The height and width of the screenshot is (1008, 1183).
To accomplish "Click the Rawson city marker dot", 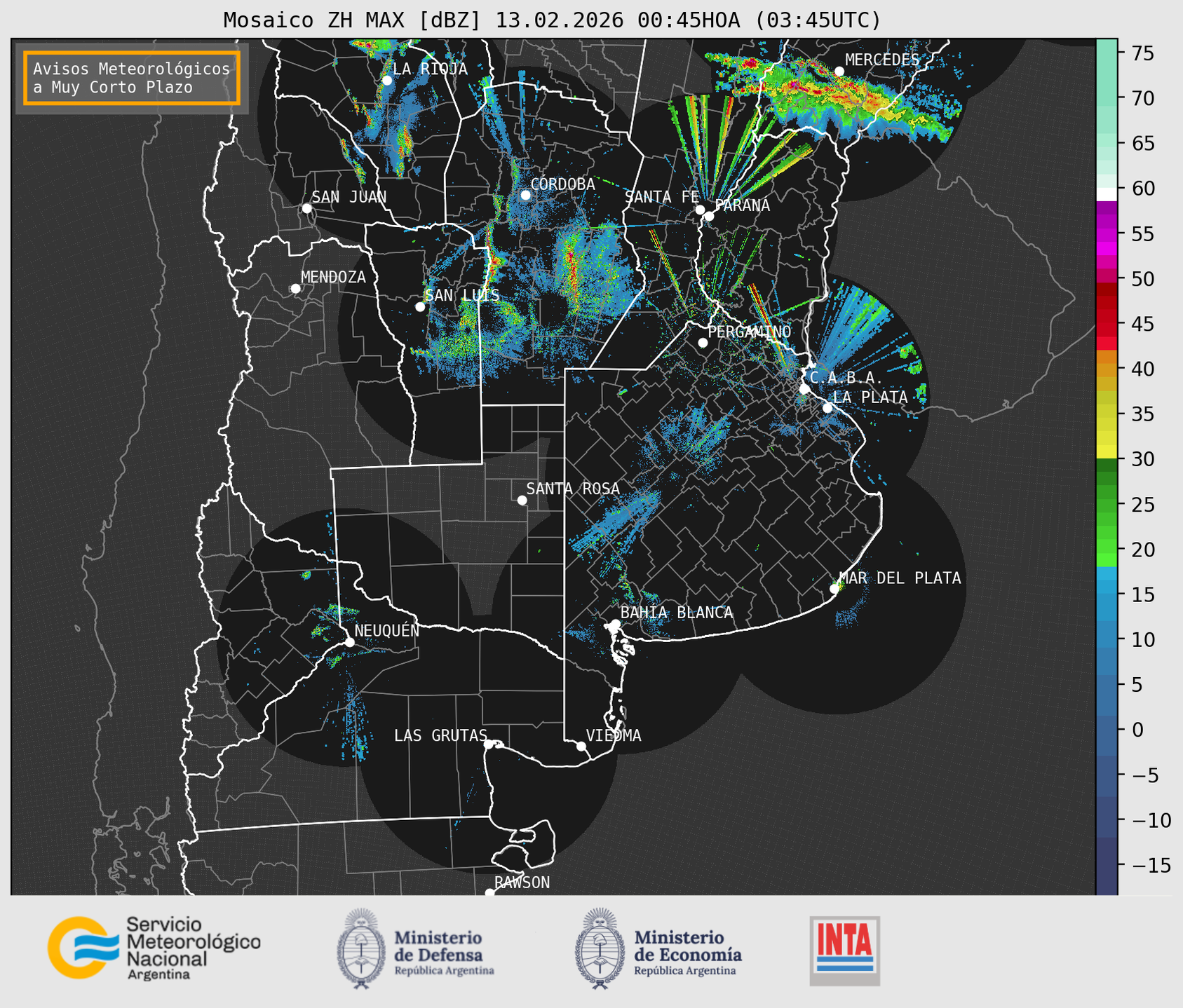I will coord(489,893).
